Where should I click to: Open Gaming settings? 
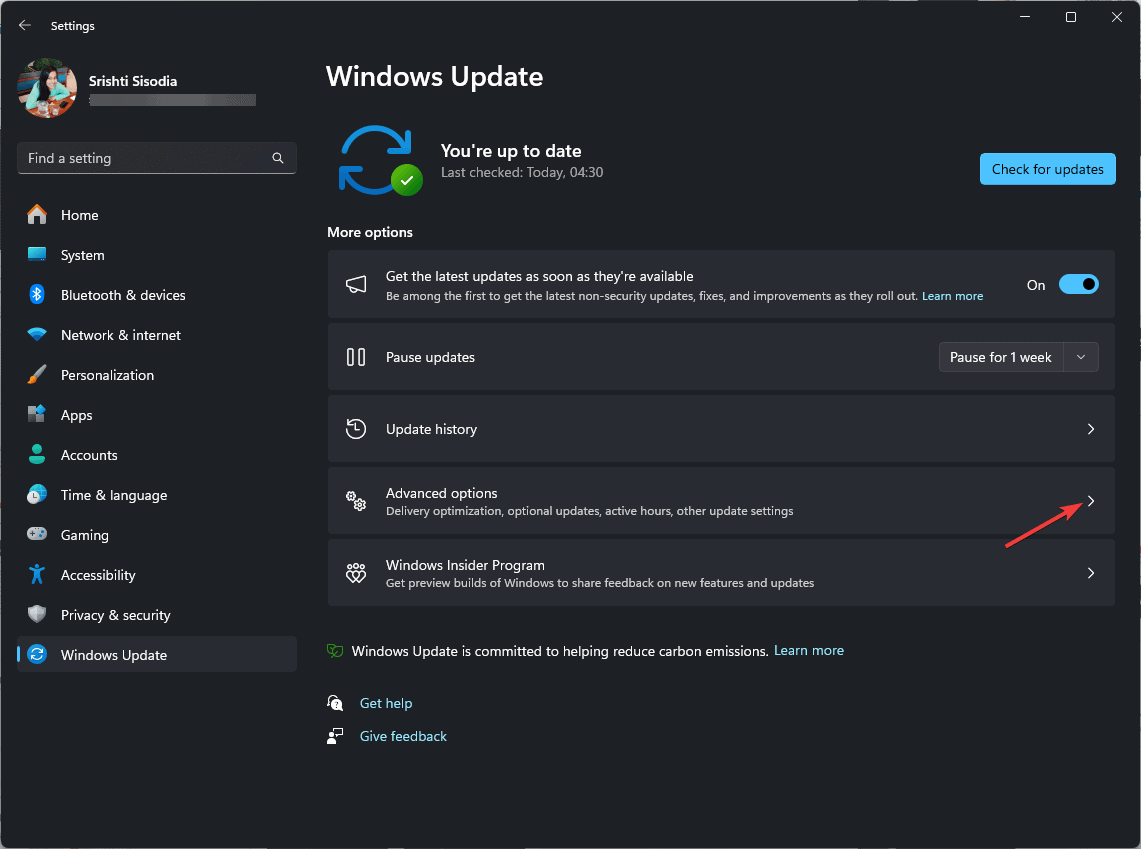click(x=156, y=535)
